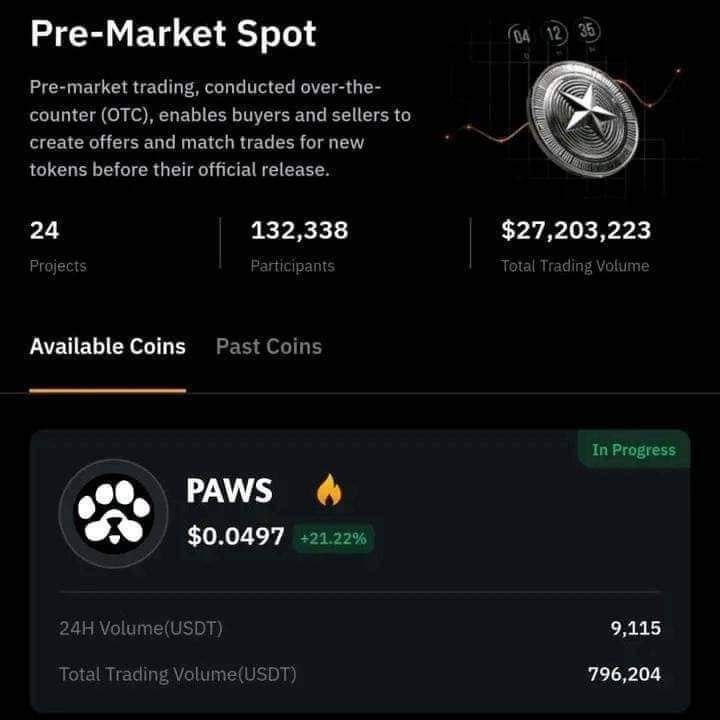Click the orange fire hot icon
The height and width of the screenshot is (720, 720).
tap(328, 490)
